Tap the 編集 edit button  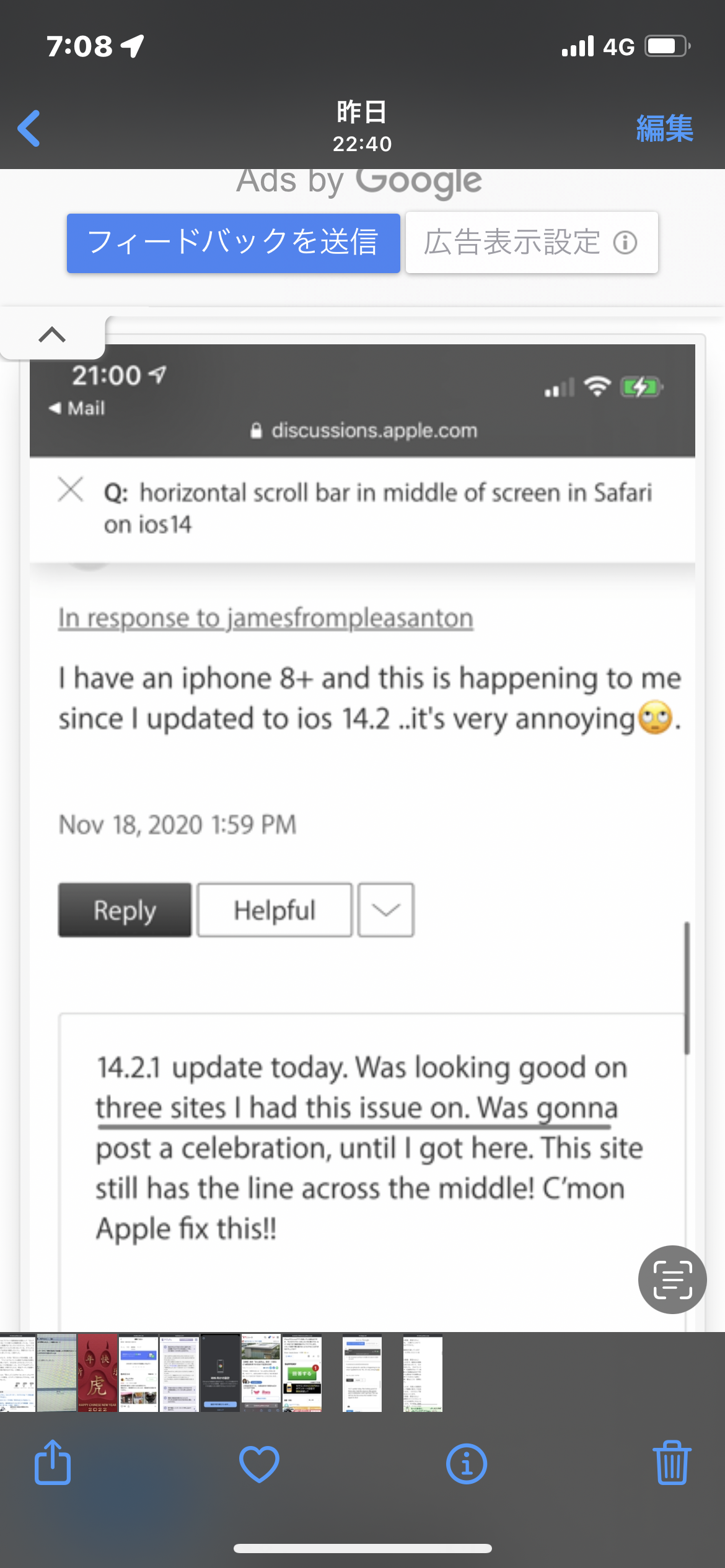coord(664,129)
